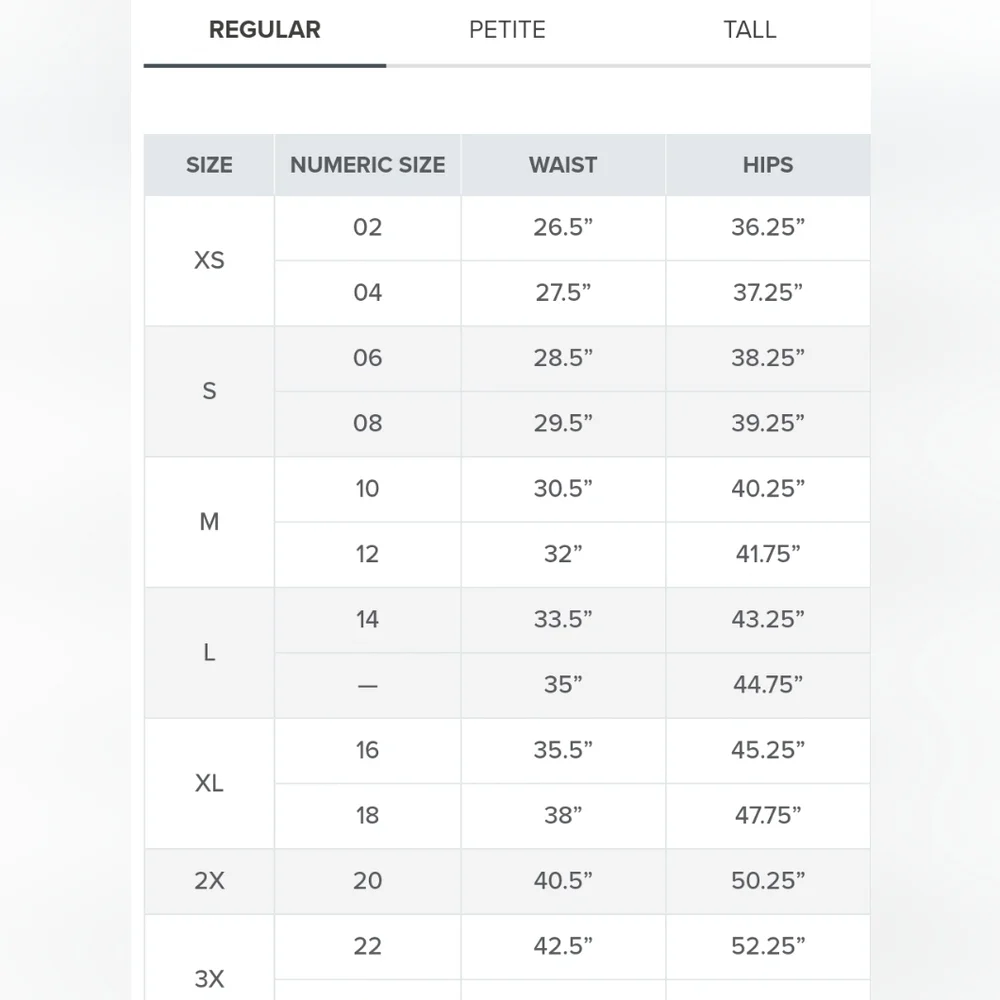Click the HIPS column header
The height and width of the screenshot is (1000, 1000).
point(767,165)
